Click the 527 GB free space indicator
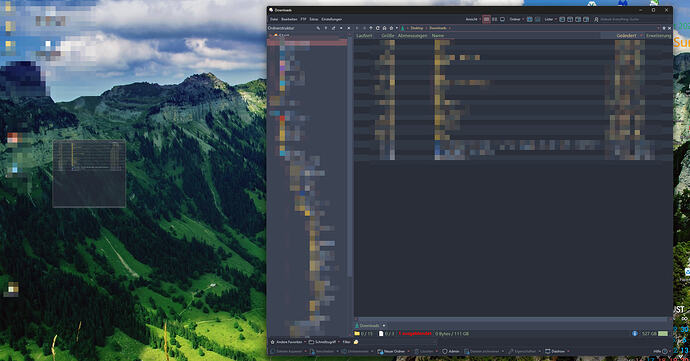690x361 pixels. [x=649, y=334]
